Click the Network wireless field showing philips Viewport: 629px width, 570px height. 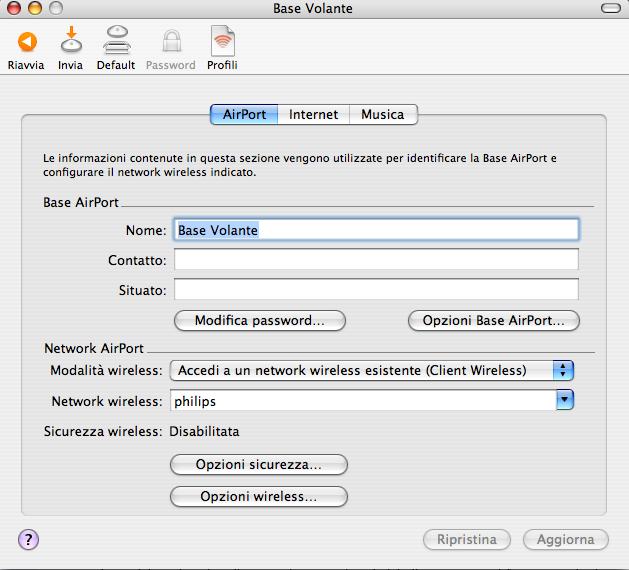pos(363,400)
